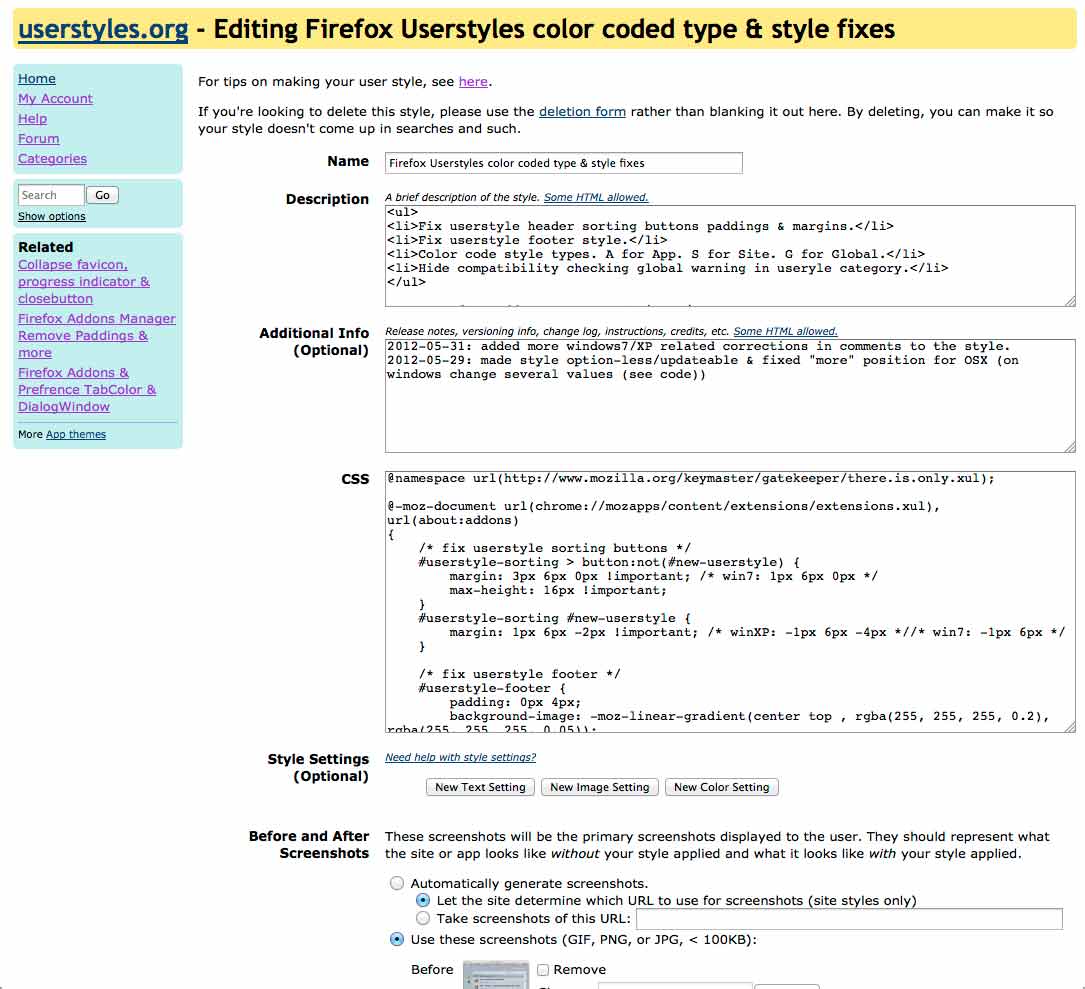
Task: Click New Color Setting button
Action: 722,788
